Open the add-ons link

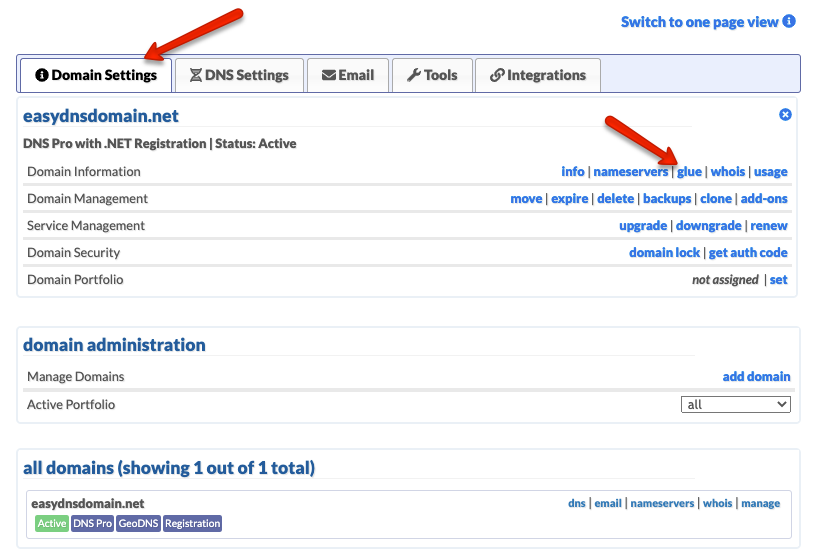764,199
